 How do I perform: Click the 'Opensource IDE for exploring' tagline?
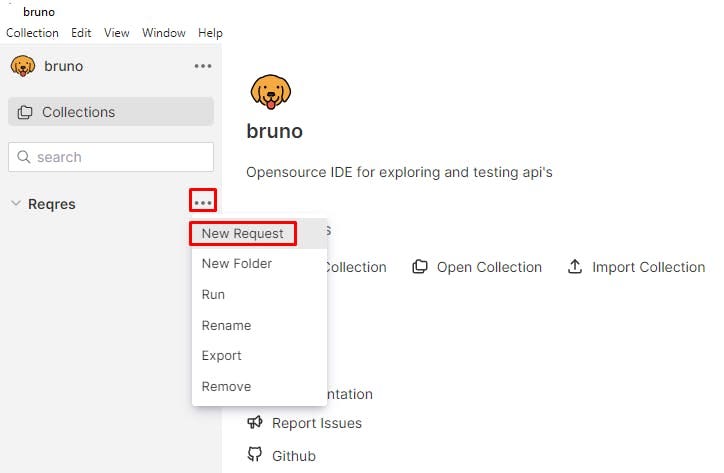399,172
